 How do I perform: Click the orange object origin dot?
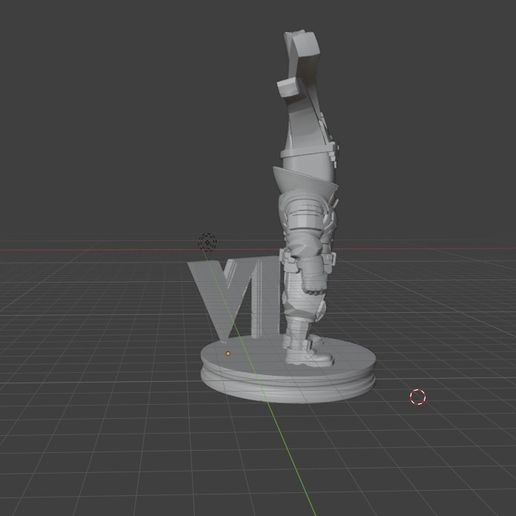pos(228,354)
